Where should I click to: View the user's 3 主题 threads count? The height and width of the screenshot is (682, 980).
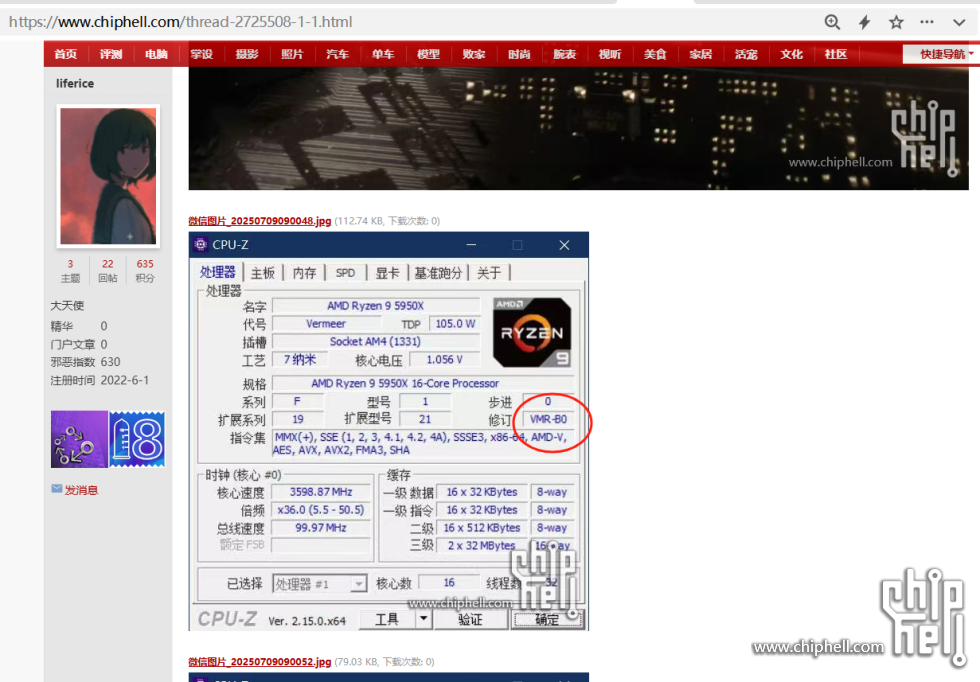pyautogui.click(x=70, y=271)
